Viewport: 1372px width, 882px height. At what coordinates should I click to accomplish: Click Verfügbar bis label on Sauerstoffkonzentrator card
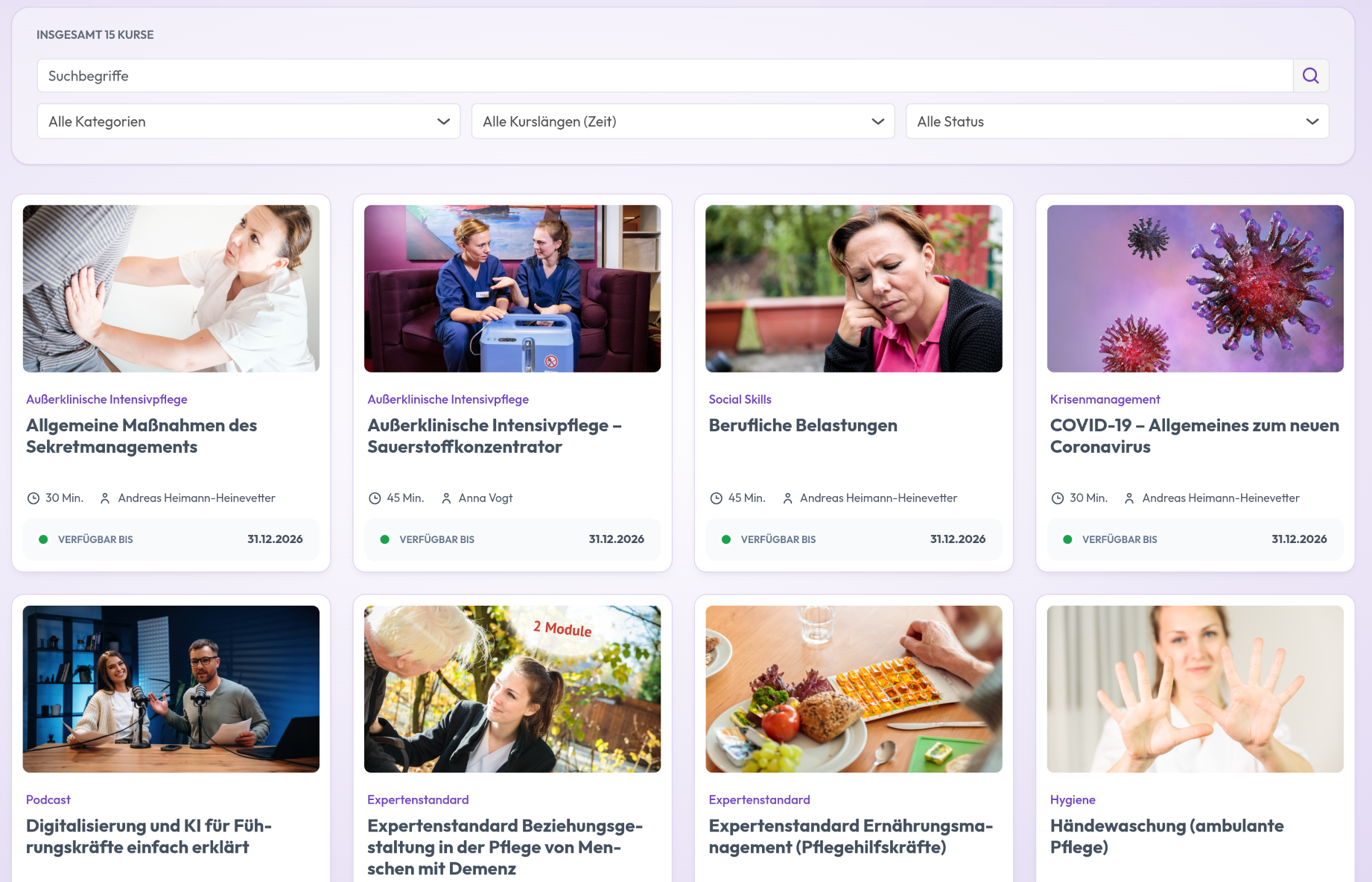[x=436, y=539]
